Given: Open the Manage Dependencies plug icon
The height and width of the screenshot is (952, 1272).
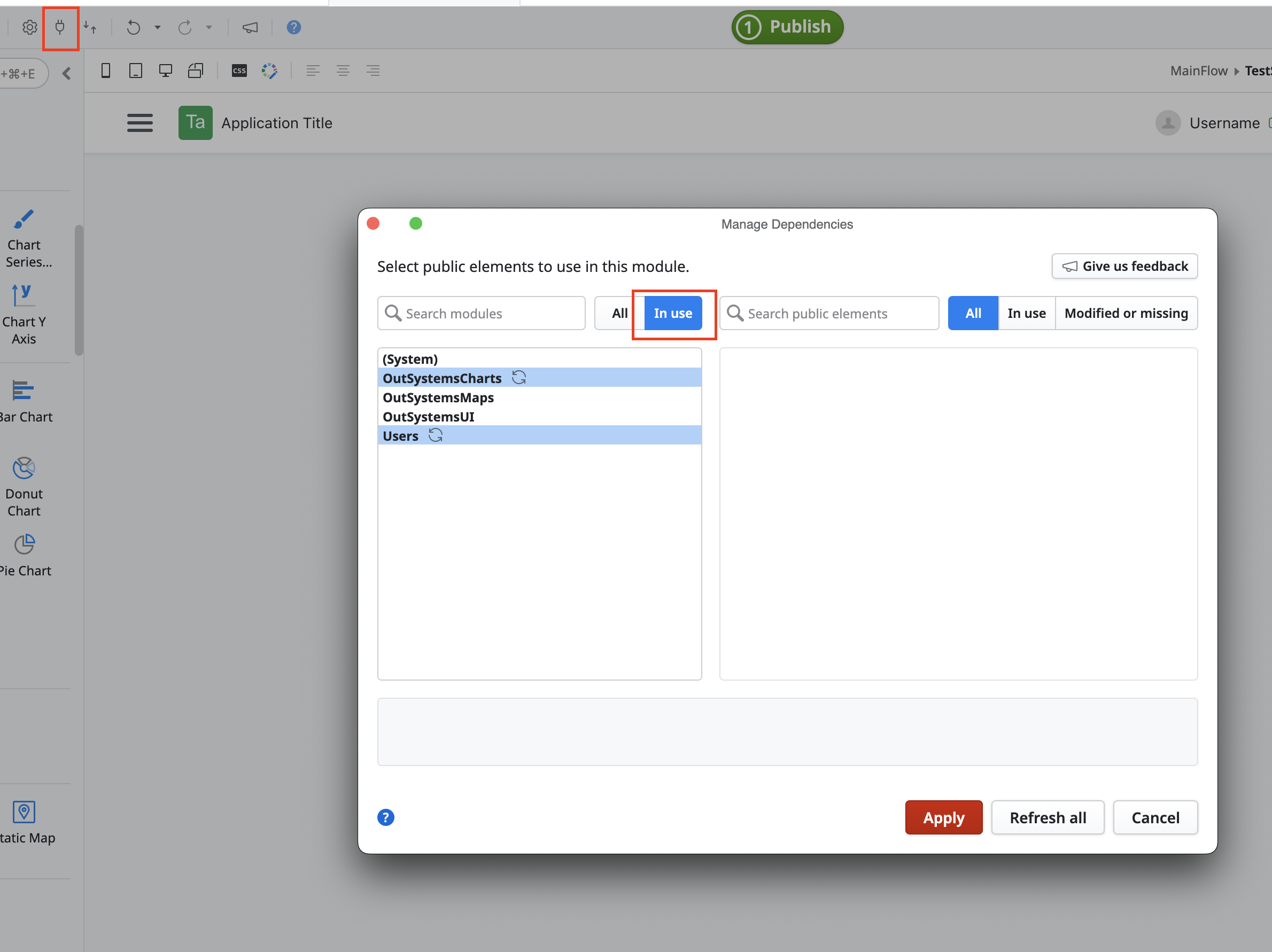Looking at the screenshot, I should [60, 27].
